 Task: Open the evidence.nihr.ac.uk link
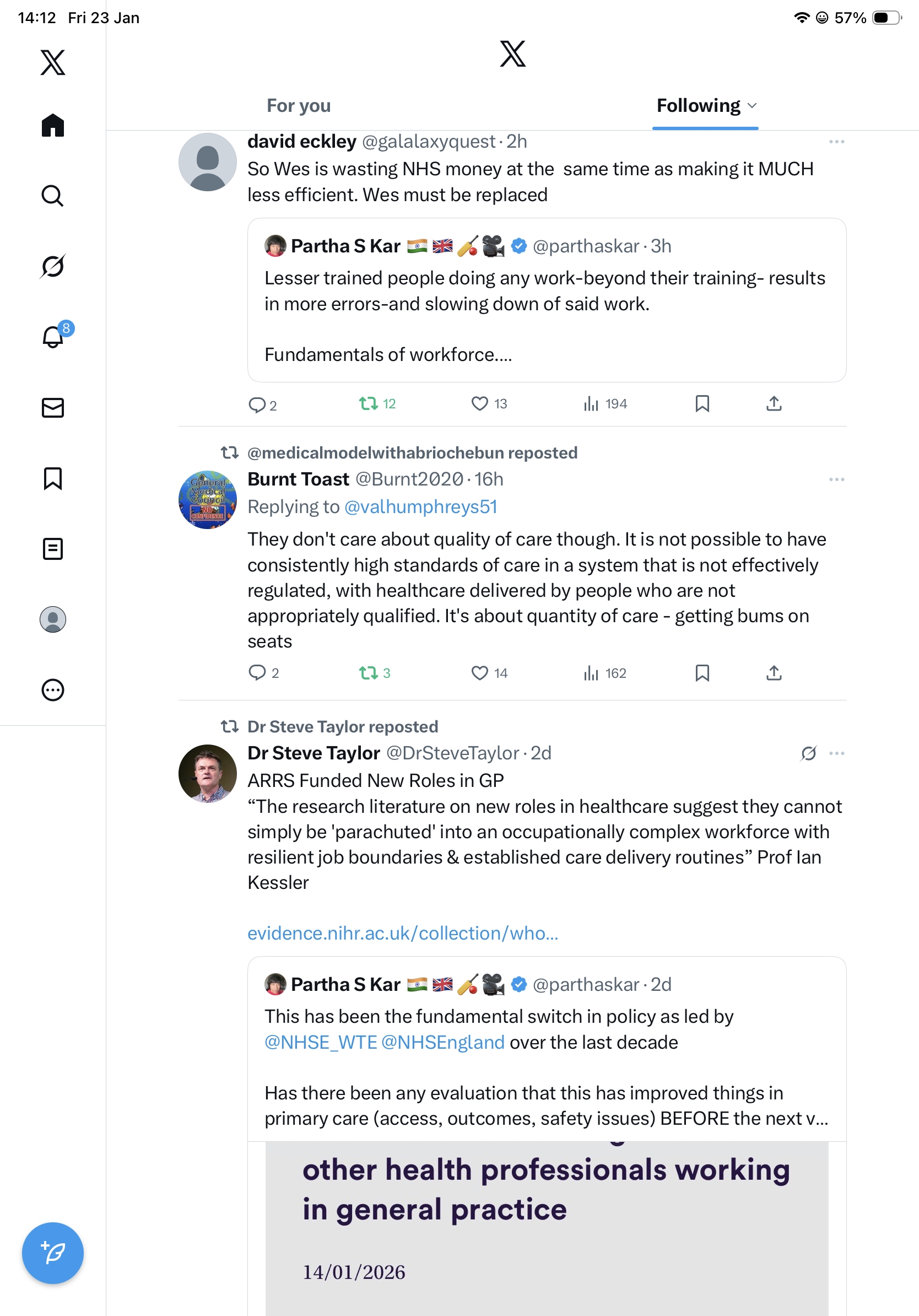tap(402, 933)
